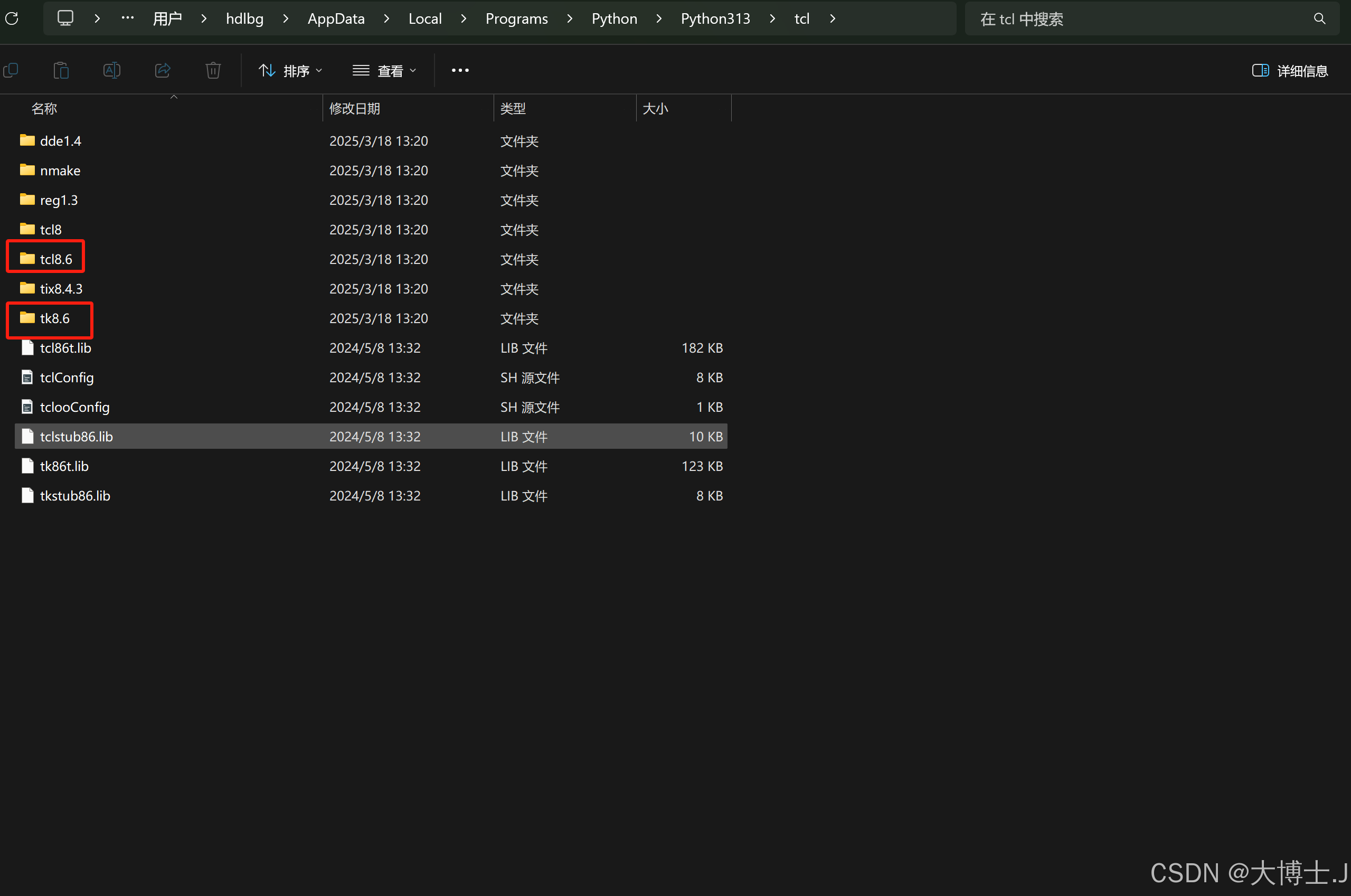Click the rename icon in toolbar
The width and height of the screenshot is (1351, 896).
click(x=111, y=70)
